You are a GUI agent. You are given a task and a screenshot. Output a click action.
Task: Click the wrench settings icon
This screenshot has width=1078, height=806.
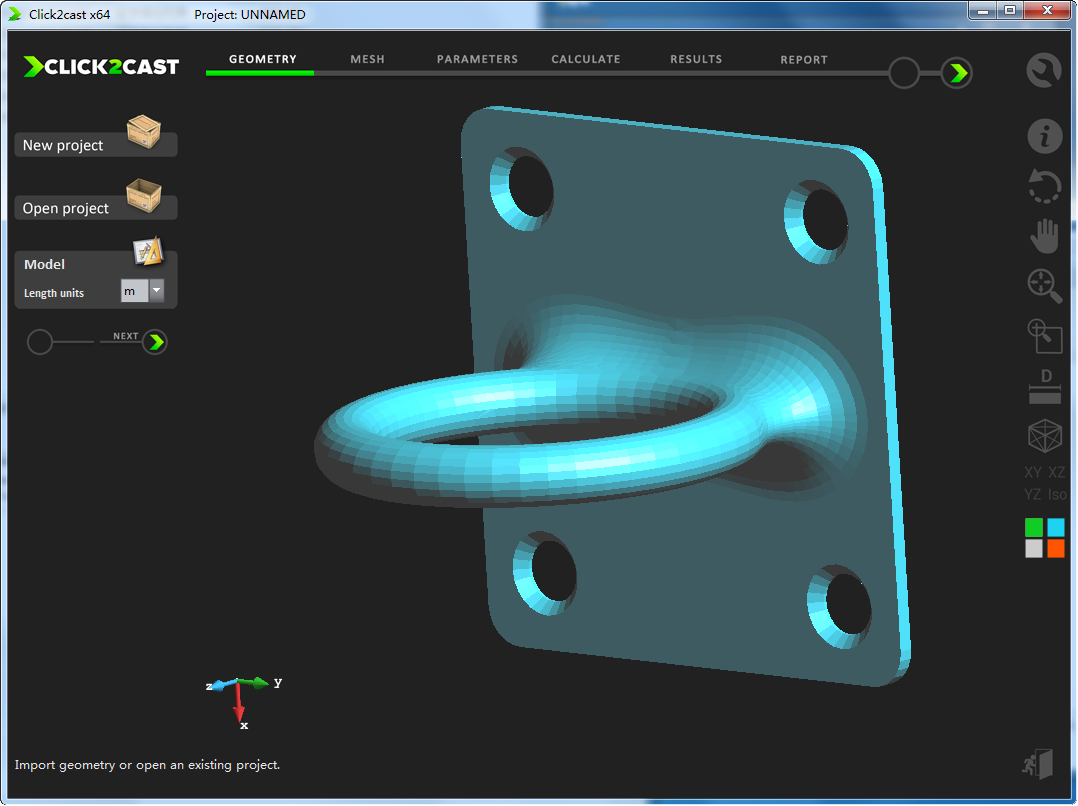click(x=1044, y=71)
